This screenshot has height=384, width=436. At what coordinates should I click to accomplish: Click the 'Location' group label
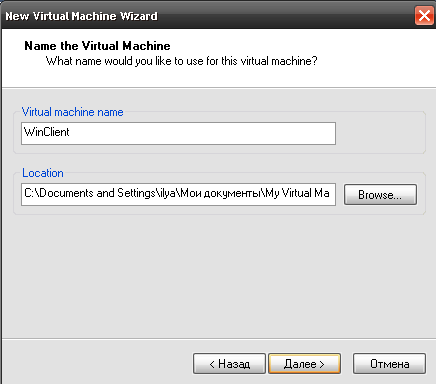(x=43, y=173)
